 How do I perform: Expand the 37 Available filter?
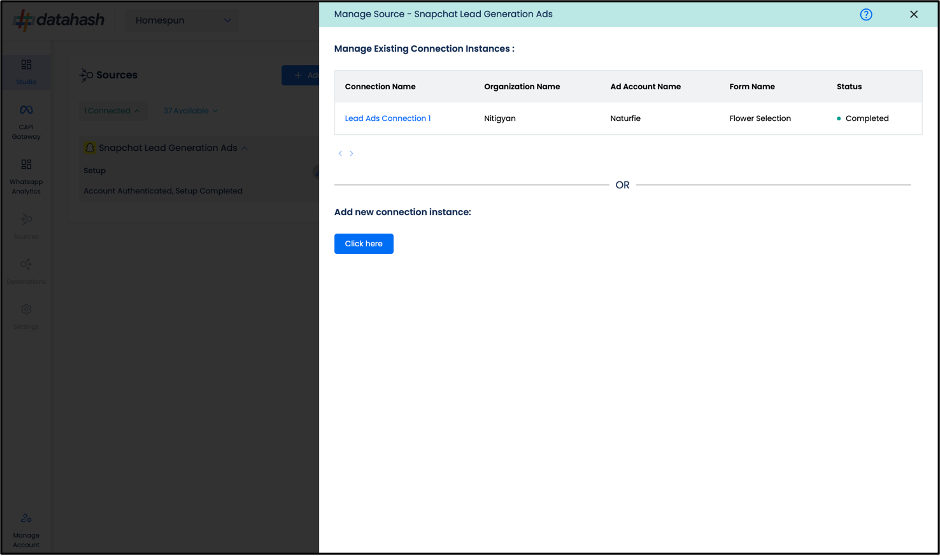tap(191, 110)
